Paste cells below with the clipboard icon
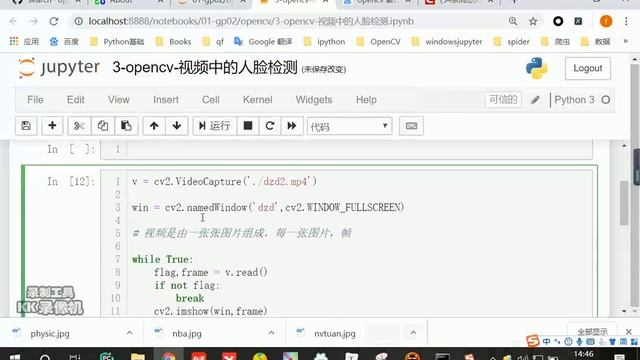Viewport: 640px width, 360px height. [x=126, y=126]
